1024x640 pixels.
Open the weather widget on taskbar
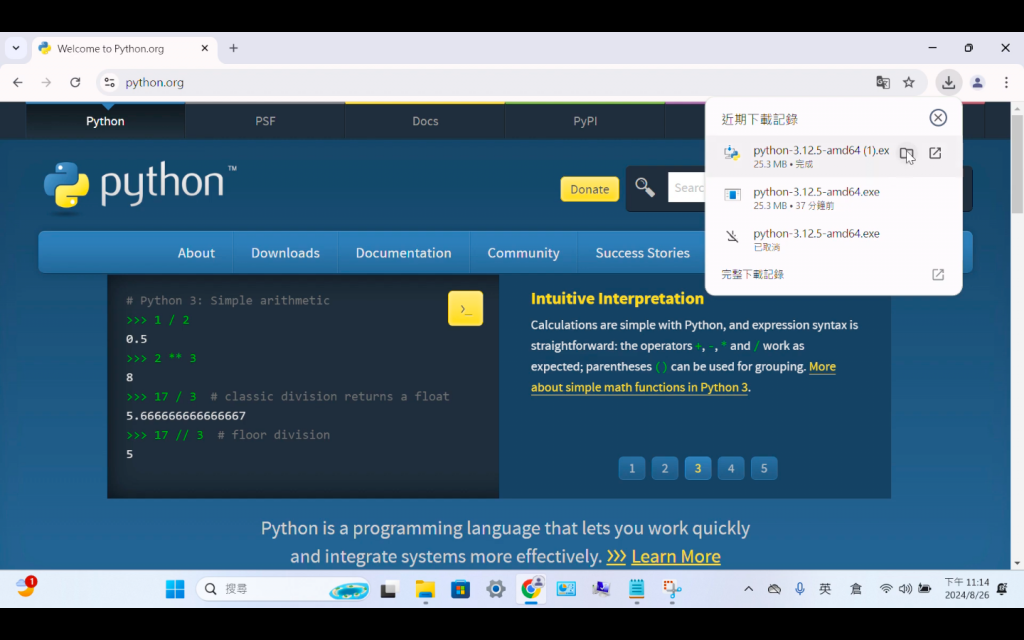(x=26, y=587)
